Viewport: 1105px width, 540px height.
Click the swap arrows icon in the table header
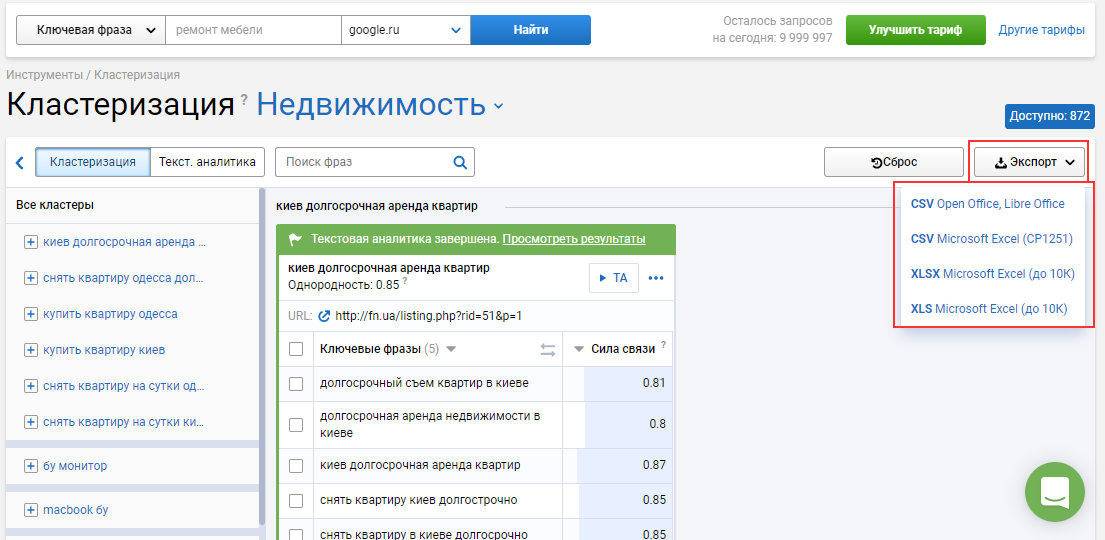pos(548,349)
